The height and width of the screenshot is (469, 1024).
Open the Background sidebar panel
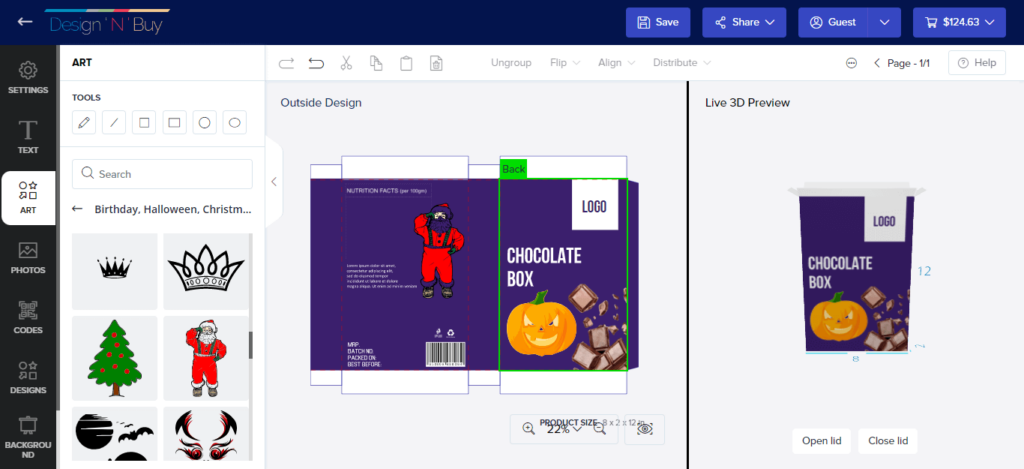(x=28, y=437)
